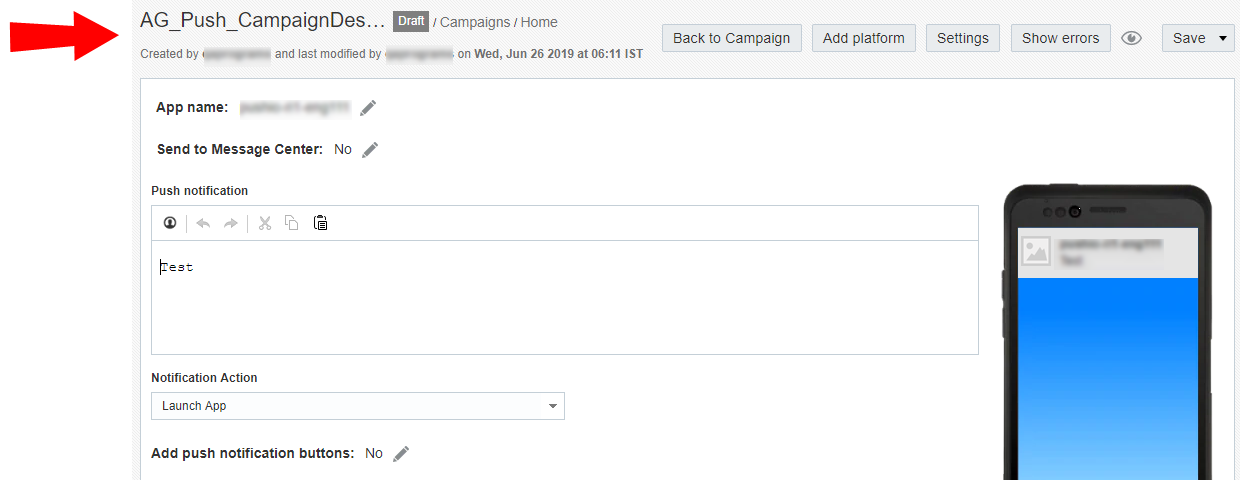Screen dimensions: 1240x480
Task: Expand the Save button dropdown arrow
Action: pos(1224,39)
